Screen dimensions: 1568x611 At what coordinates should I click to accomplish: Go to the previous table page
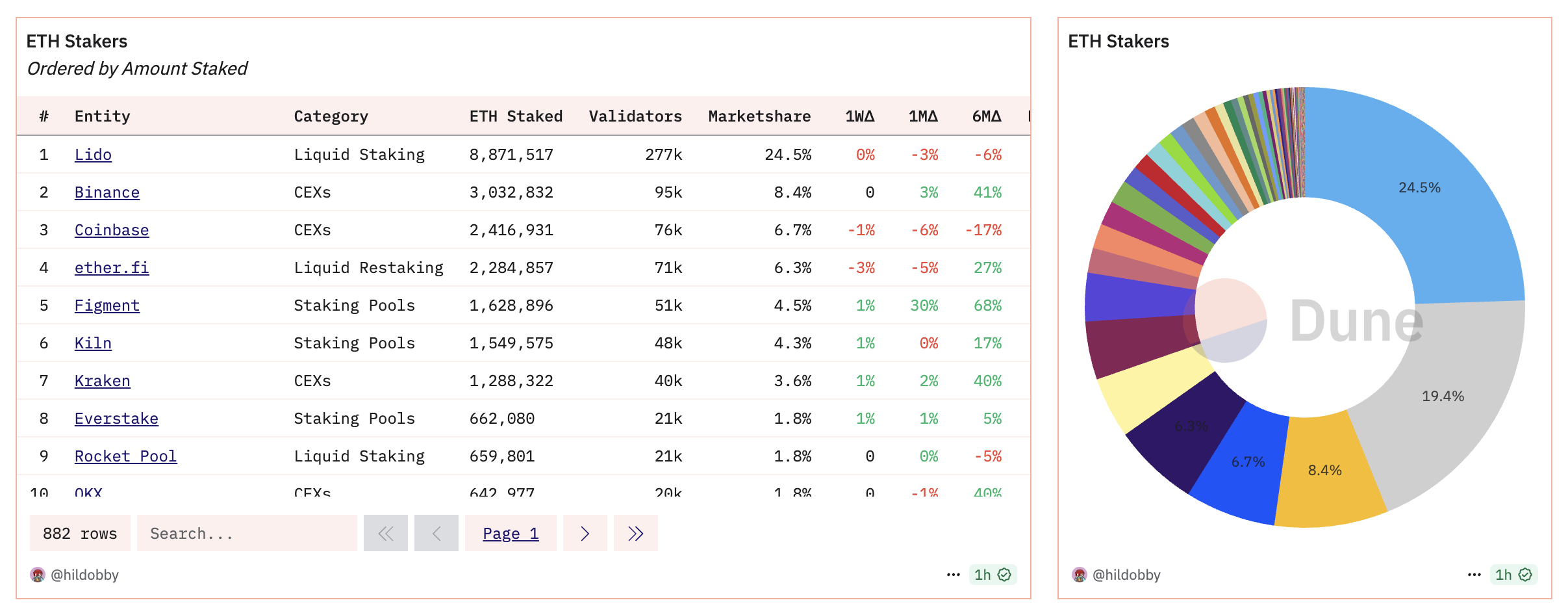tap(436, 533)
